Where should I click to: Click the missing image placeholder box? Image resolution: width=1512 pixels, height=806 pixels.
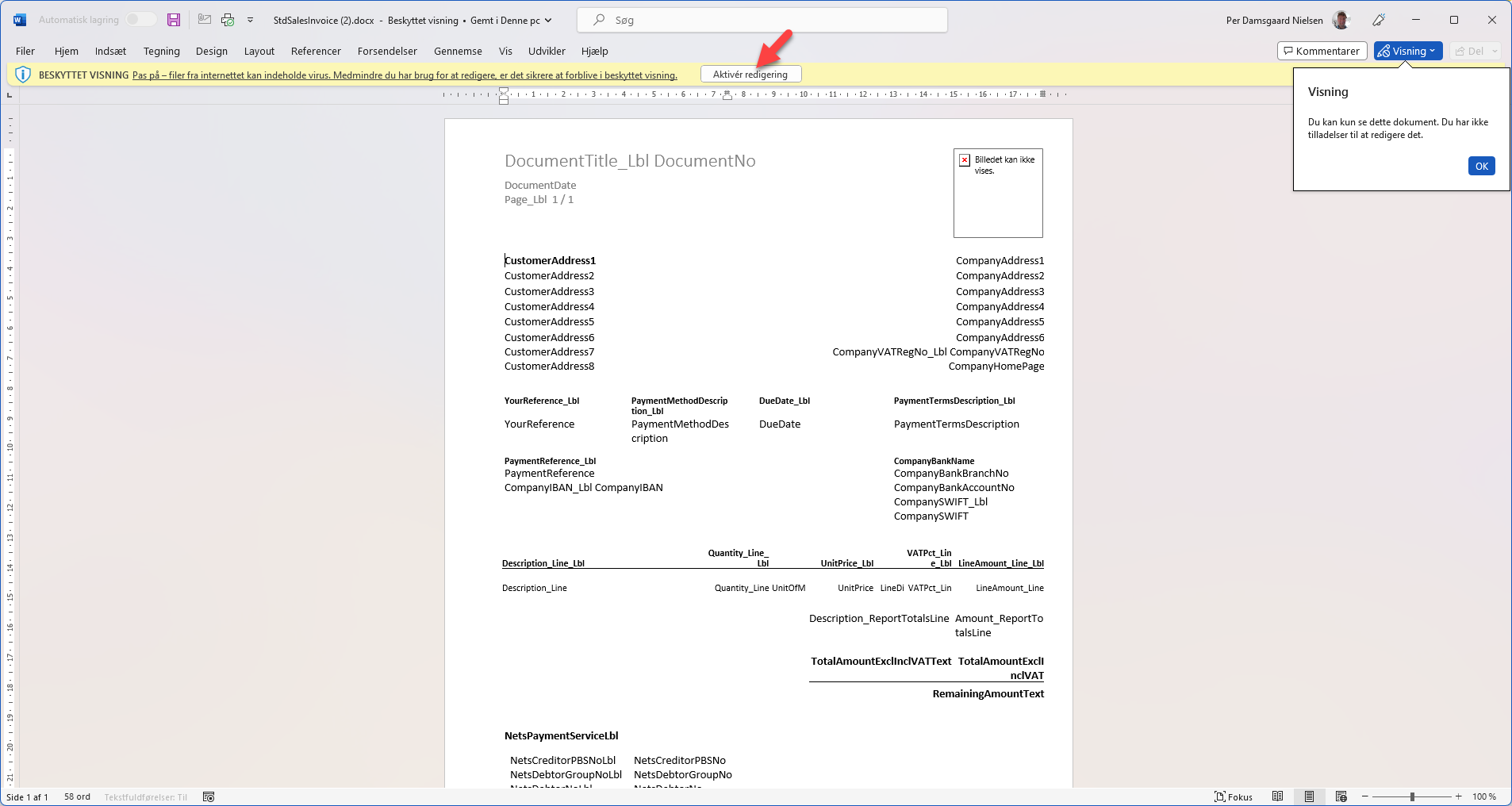(998, 193)
